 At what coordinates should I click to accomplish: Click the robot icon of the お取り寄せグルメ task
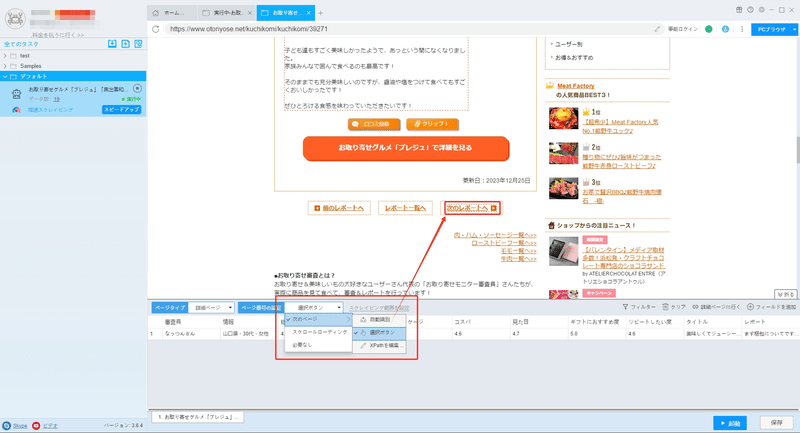pyautogui.click(x=16, y=94)
